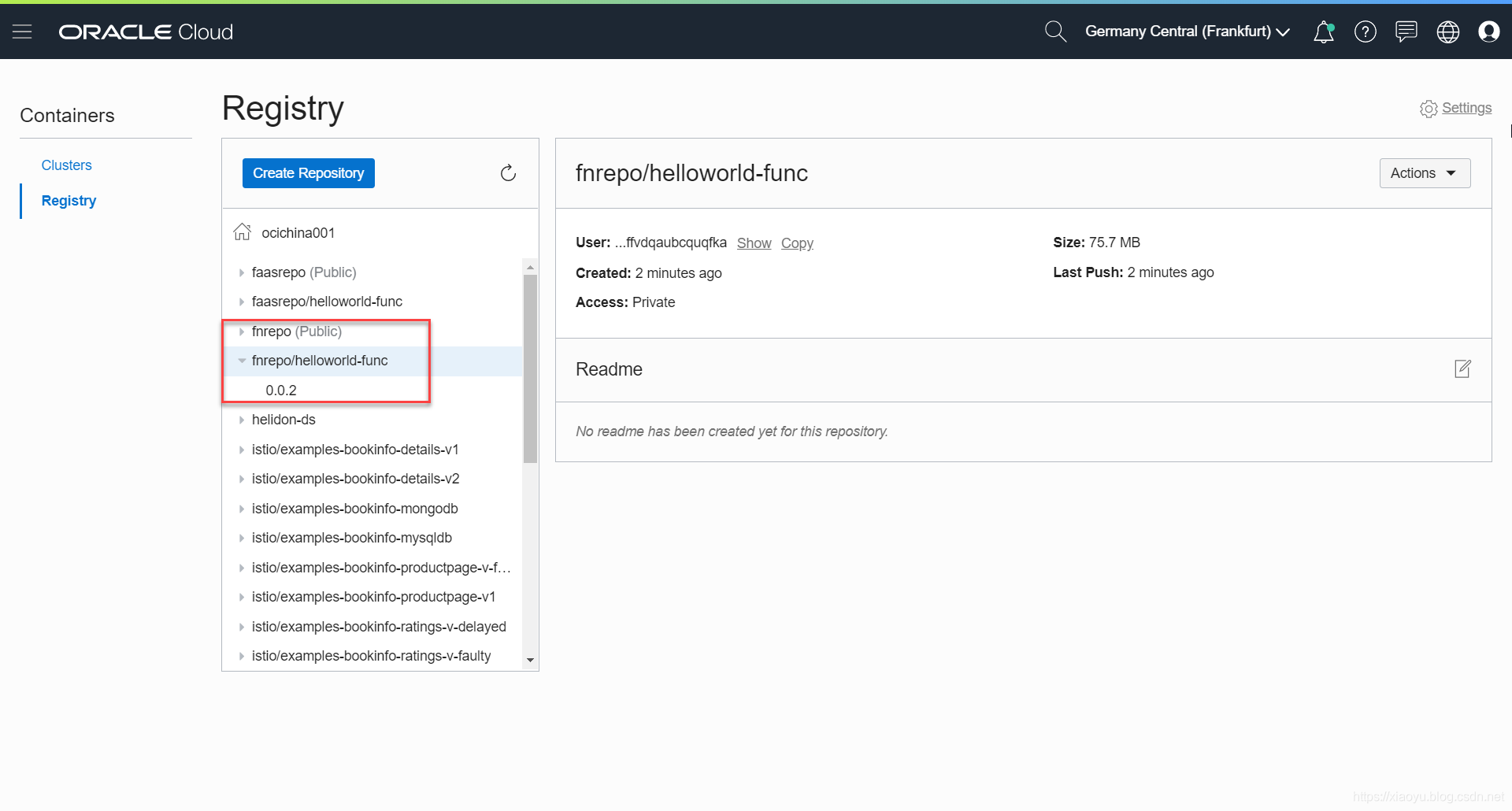Image resolution: width=1512 pixels, height=811 pixels.
Task: Expand the faasrepo/helloworld-func arrow
Action: point(241,302)
